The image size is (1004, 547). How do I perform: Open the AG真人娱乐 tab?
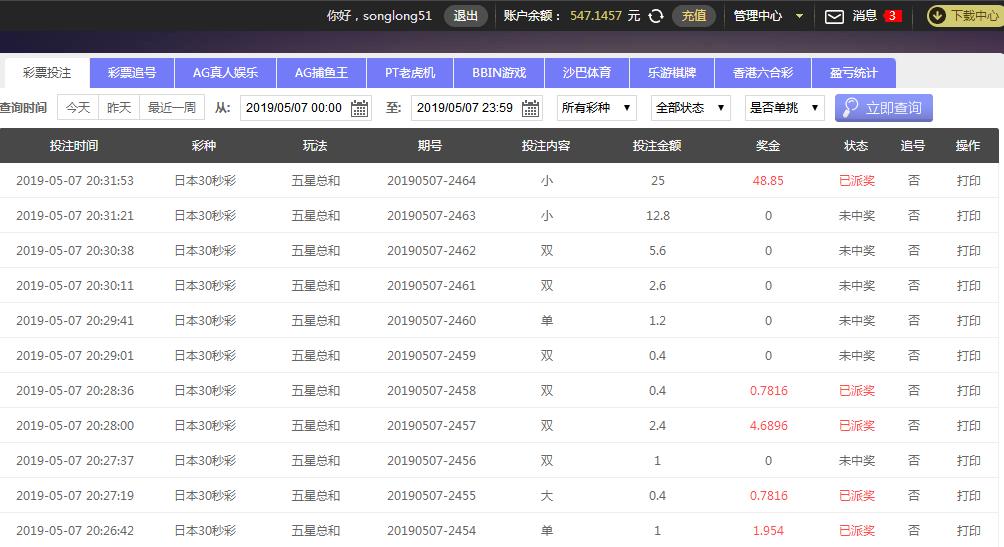click(225, 73)
